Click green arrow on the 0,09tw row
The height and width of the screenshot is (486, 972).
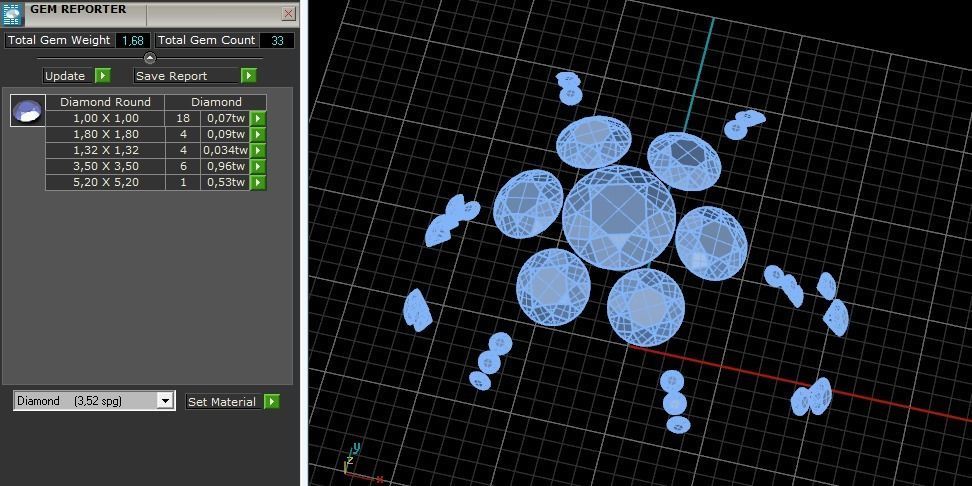click(258, 135)
